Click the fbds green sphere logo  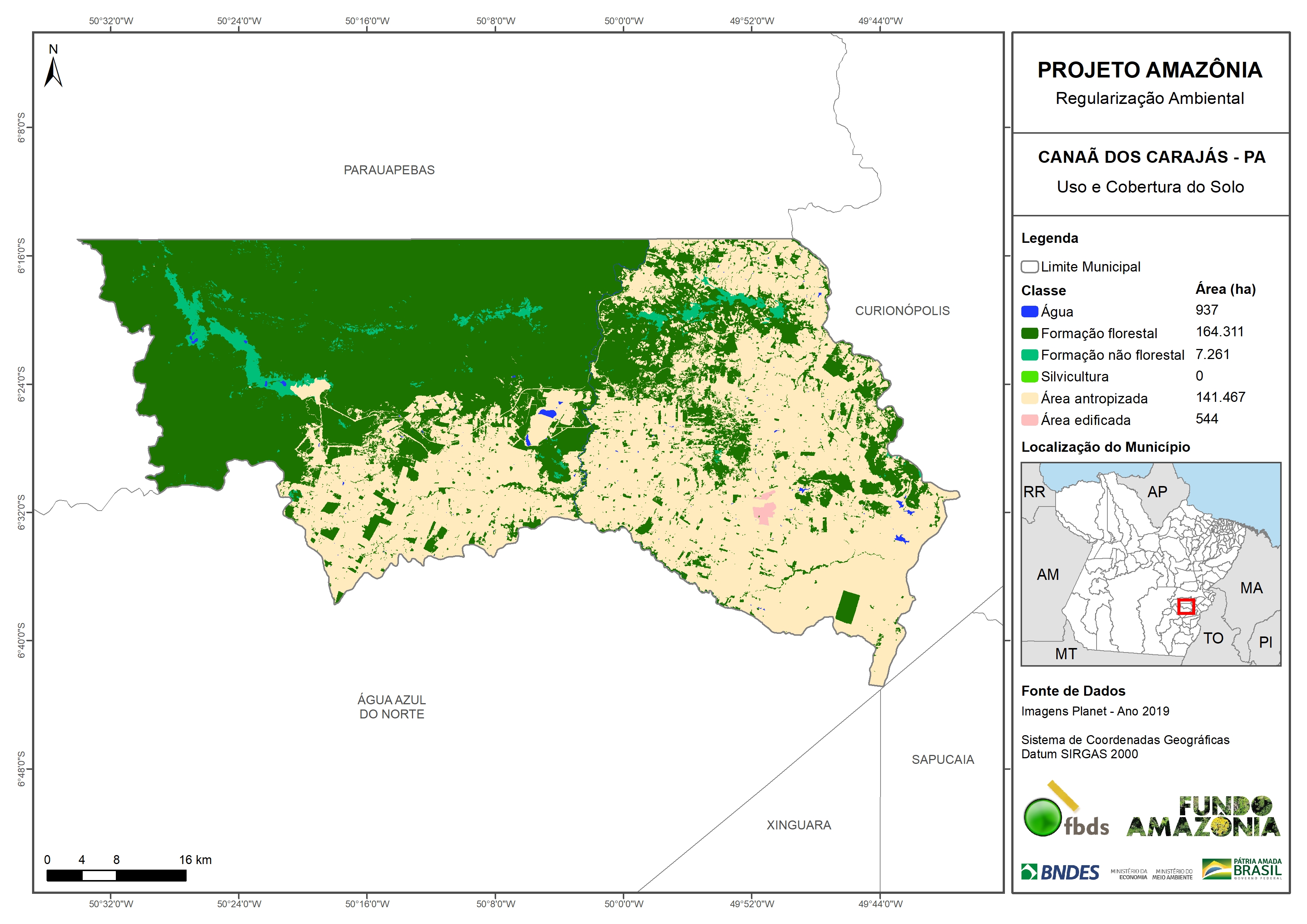pos(1042,817)
